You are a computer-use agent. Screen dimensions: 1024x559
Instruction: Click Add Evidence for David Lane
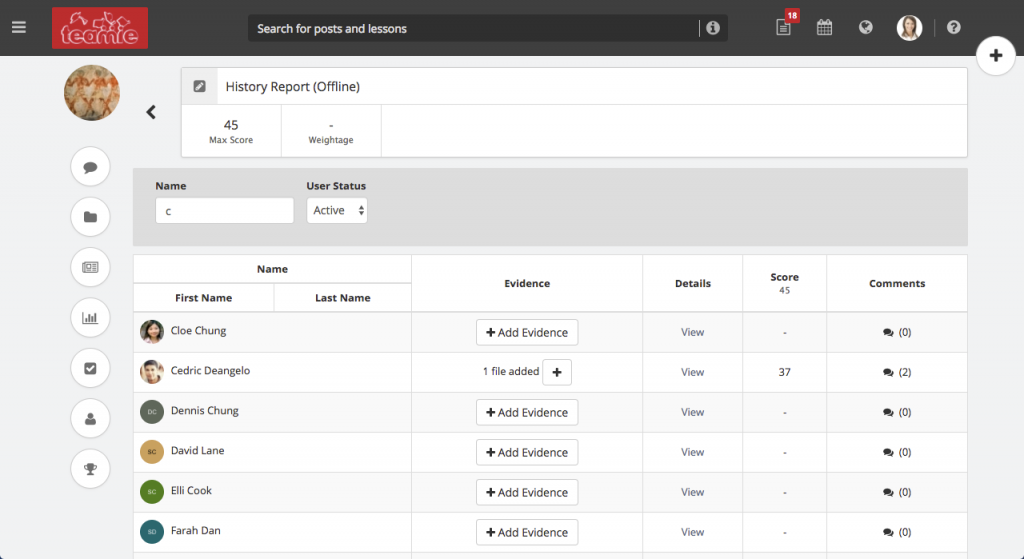coord(527,453)
